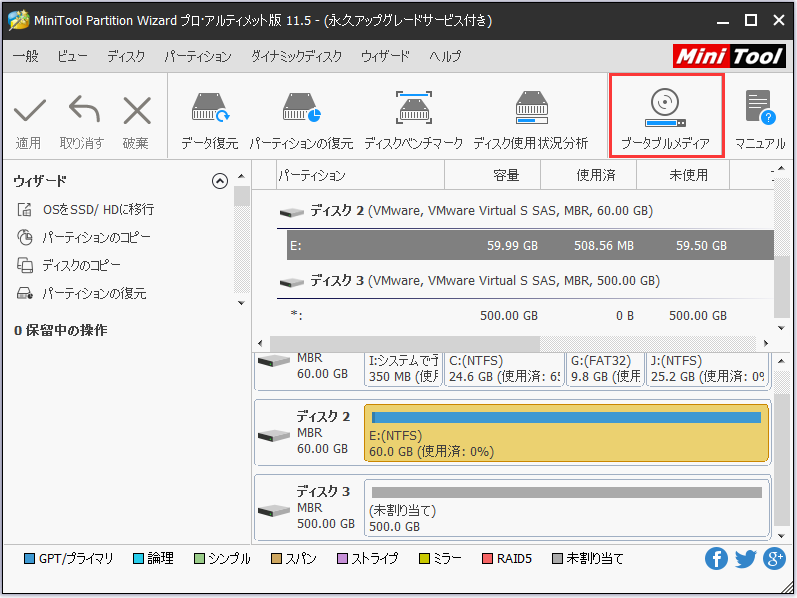The width and height of the screenshot is (797, 598).
Task: Click RAID5 legend color swatch
Action: click(487, 559)
